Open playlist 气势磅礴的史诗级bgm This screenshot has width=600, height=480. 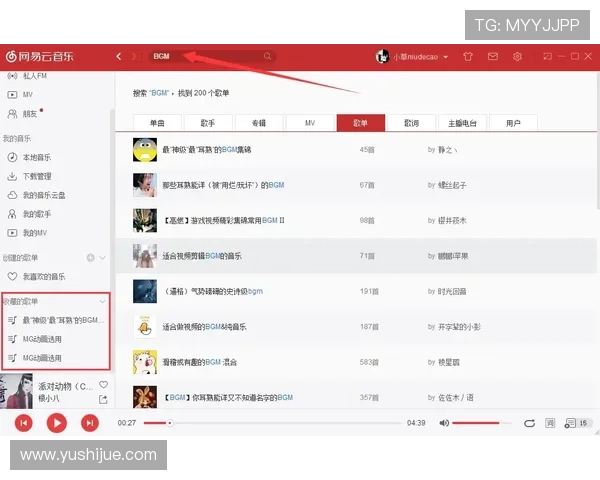(212, 291)
